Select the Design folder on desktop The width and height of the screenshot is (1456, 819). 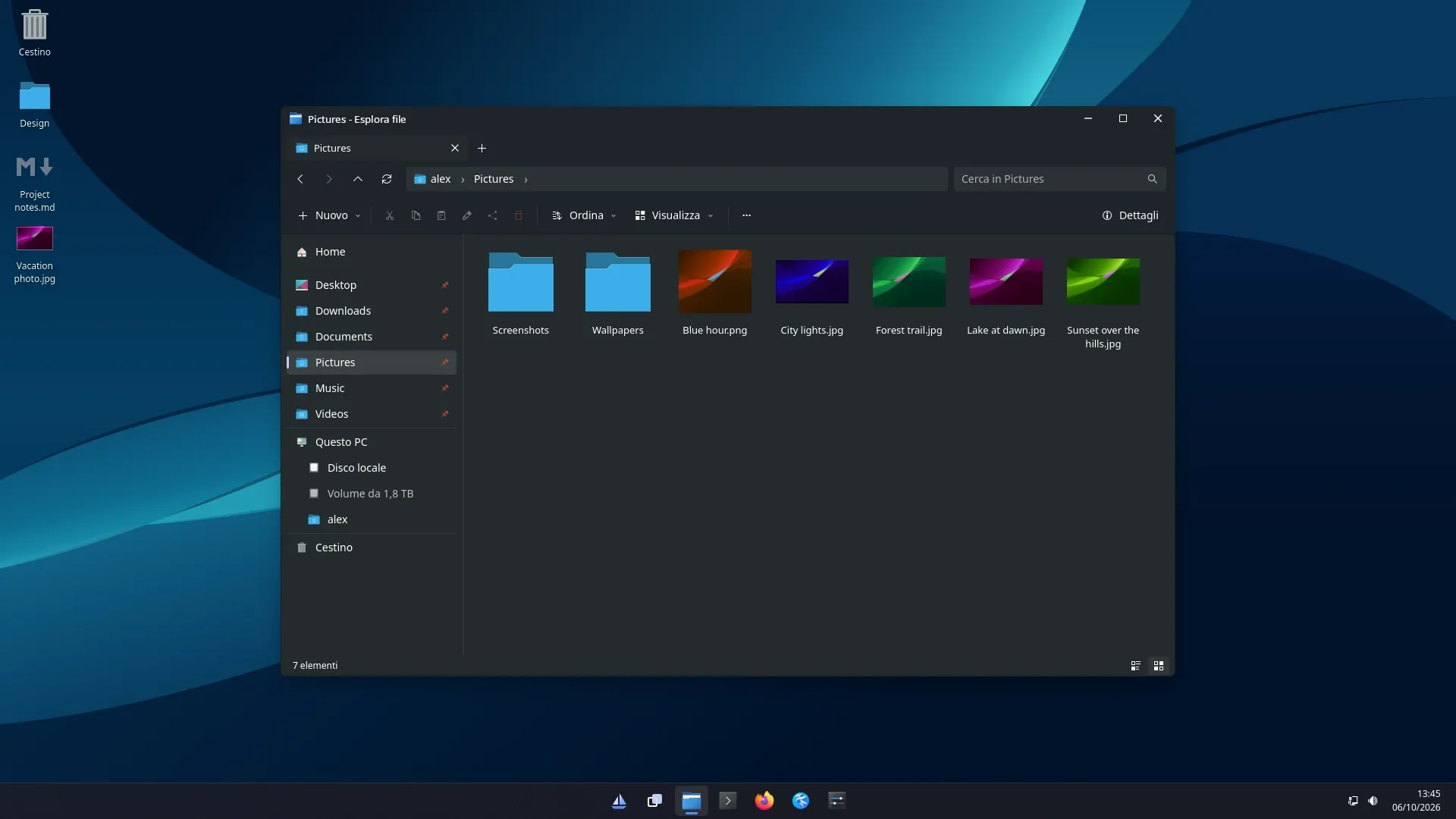tap(35, 105)
